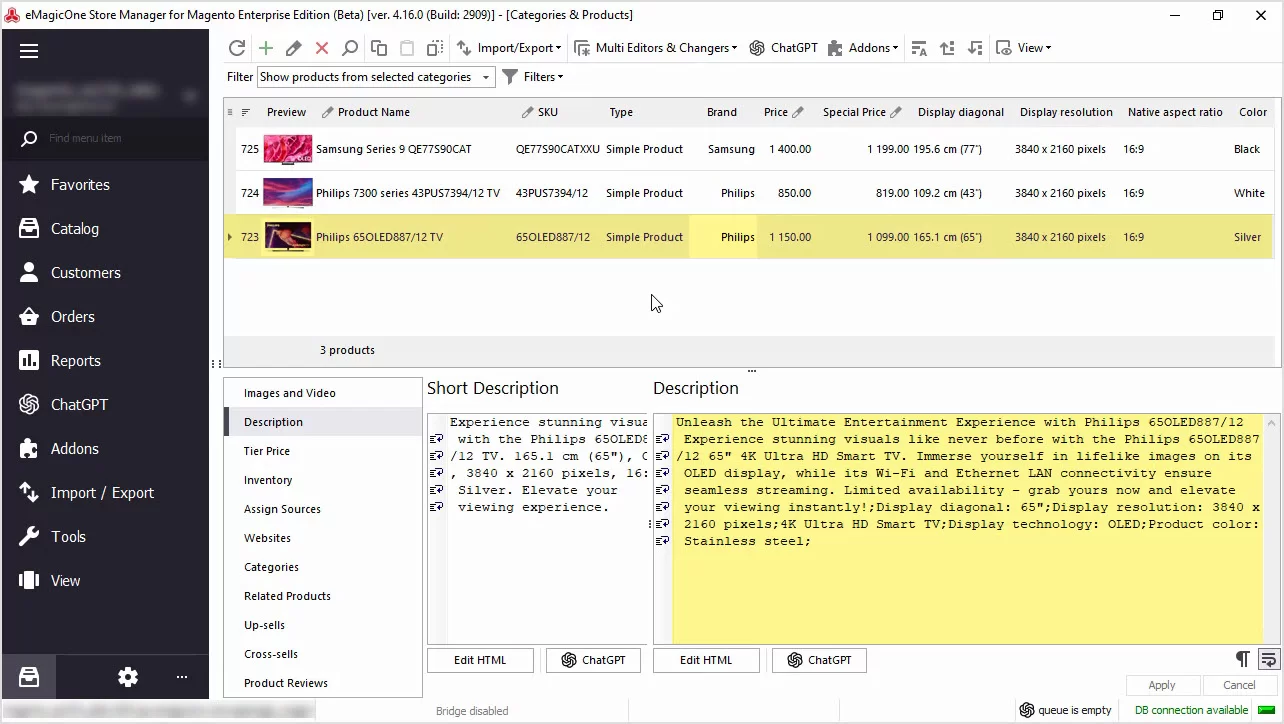
Task: Click price cell '1 400.00'
Action: click(790, 149)
